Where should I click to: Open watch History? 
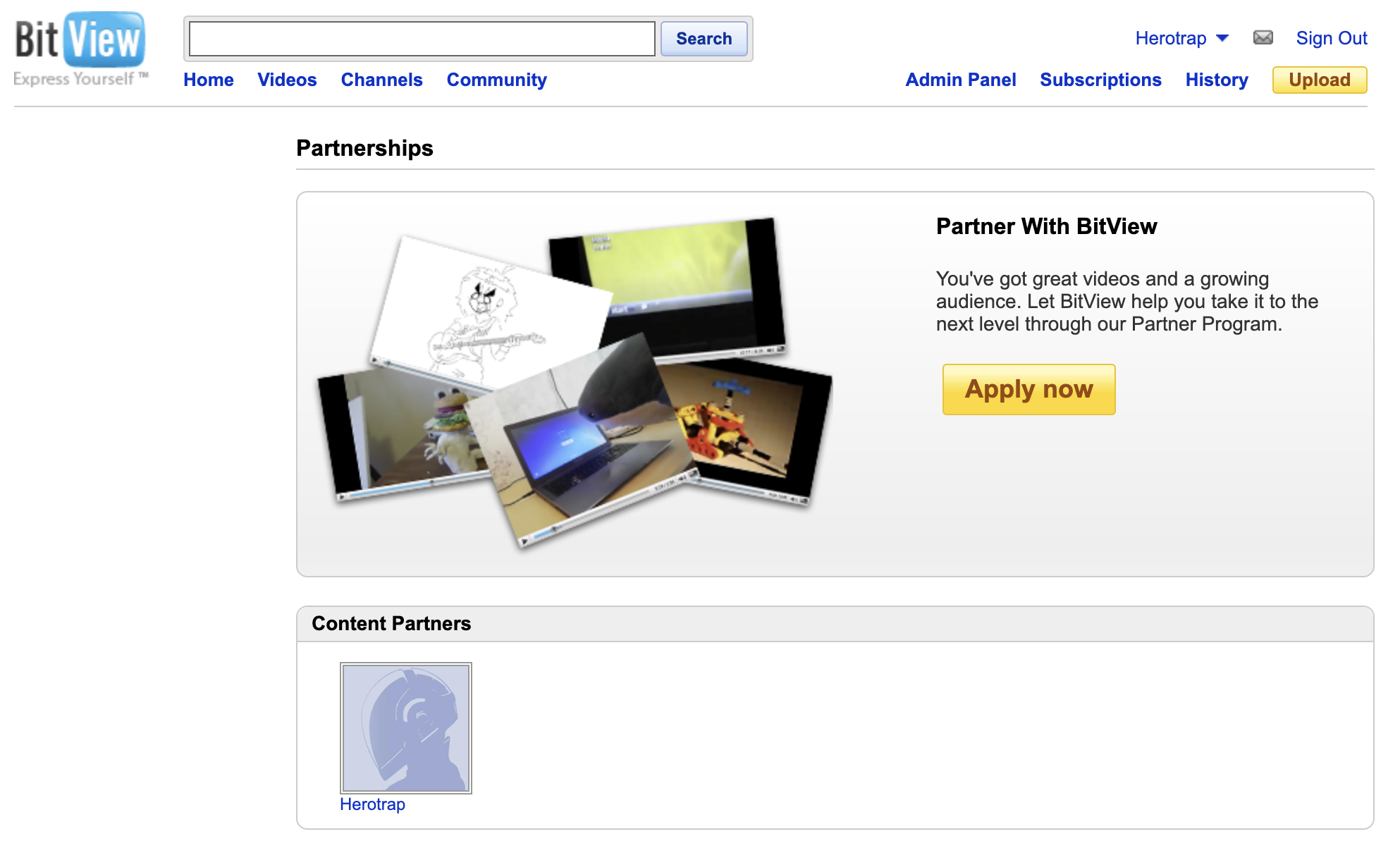1216,80
